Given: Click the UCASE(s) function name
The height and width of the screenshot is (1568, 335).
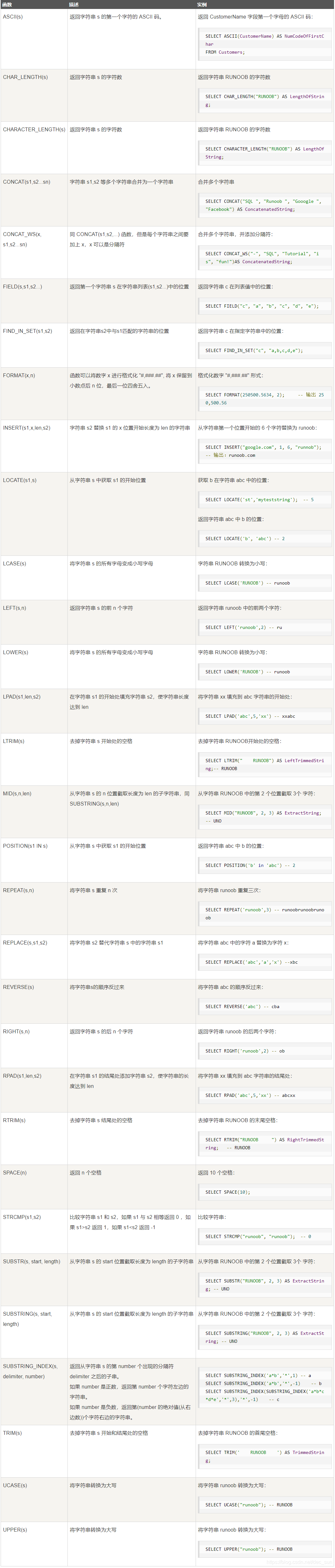Looking at the screenshot, I should (x=15, y=1485).
